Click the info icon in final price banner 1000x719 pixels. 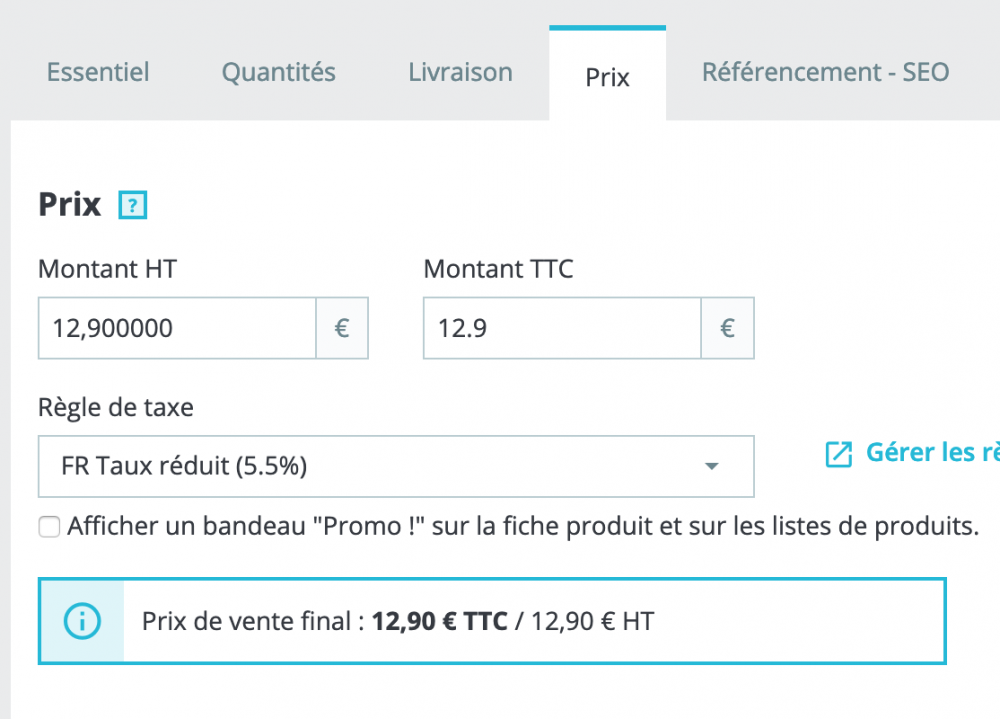click(x=82, y=621)
